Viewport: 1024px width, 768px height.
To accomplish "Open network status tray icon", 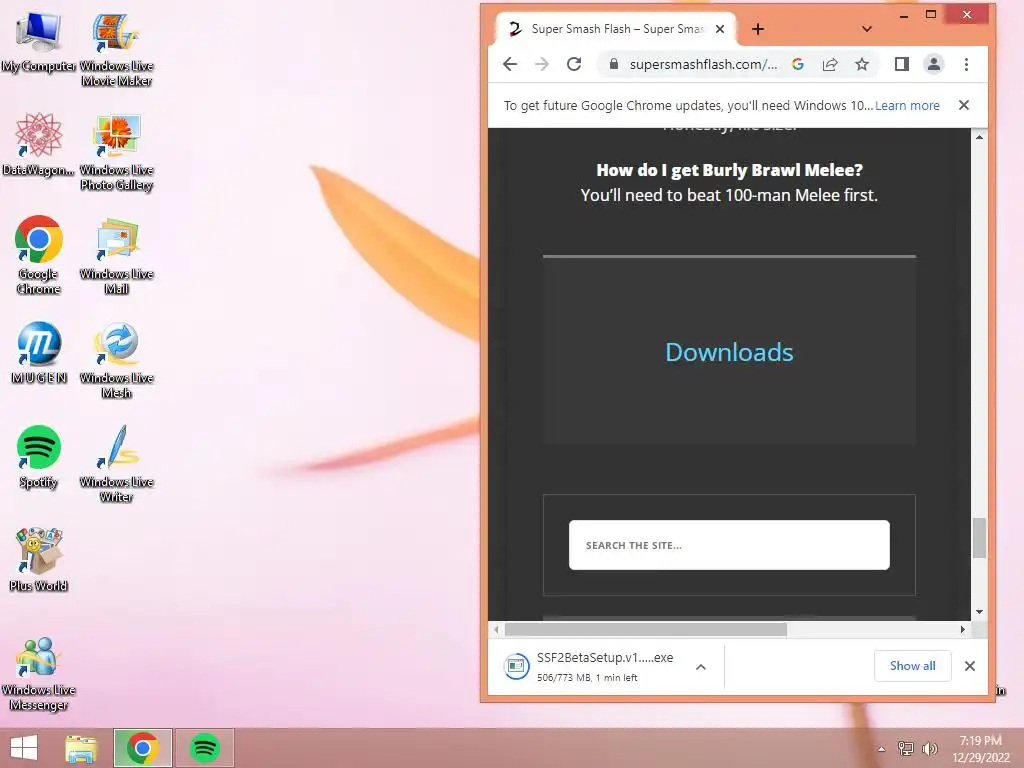I will coord(906,749).
